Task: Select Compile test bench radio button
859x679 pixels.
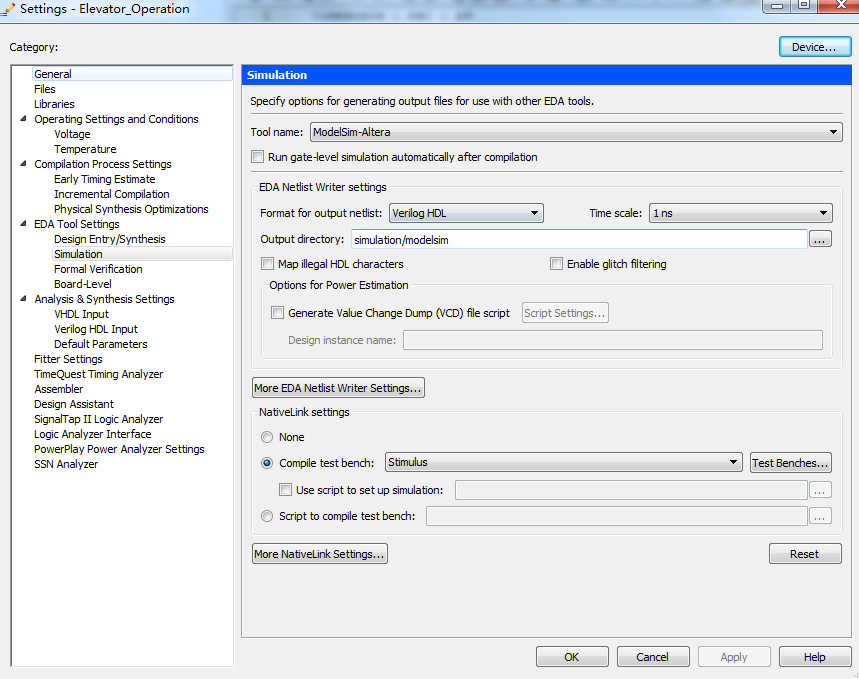Action: (x=267, y=463)
